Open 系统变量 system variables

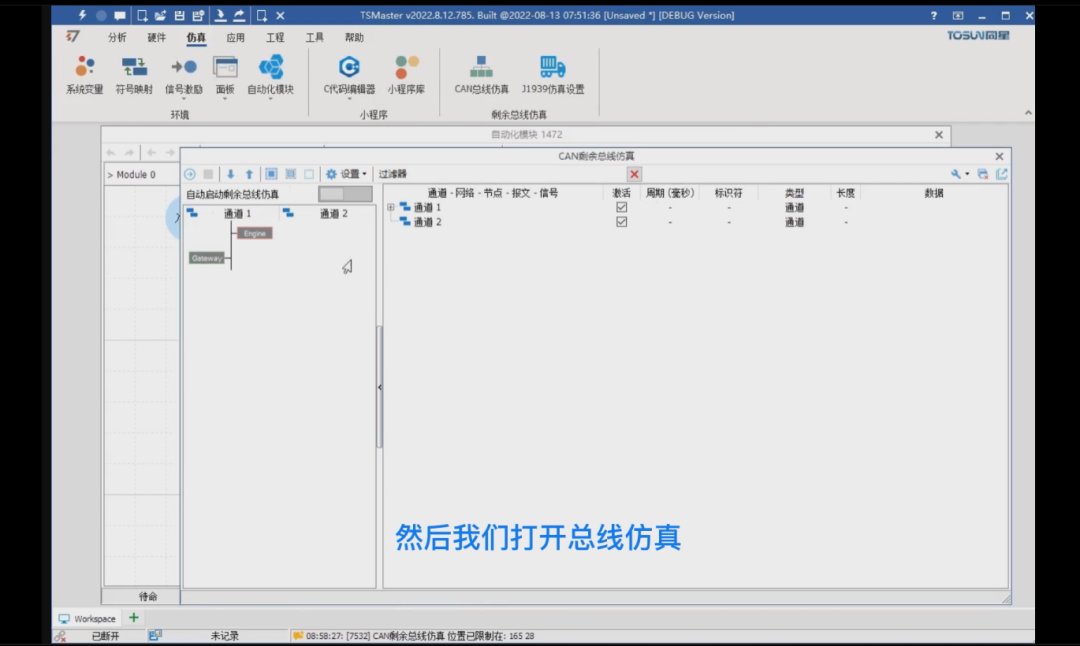coord(85,76)
